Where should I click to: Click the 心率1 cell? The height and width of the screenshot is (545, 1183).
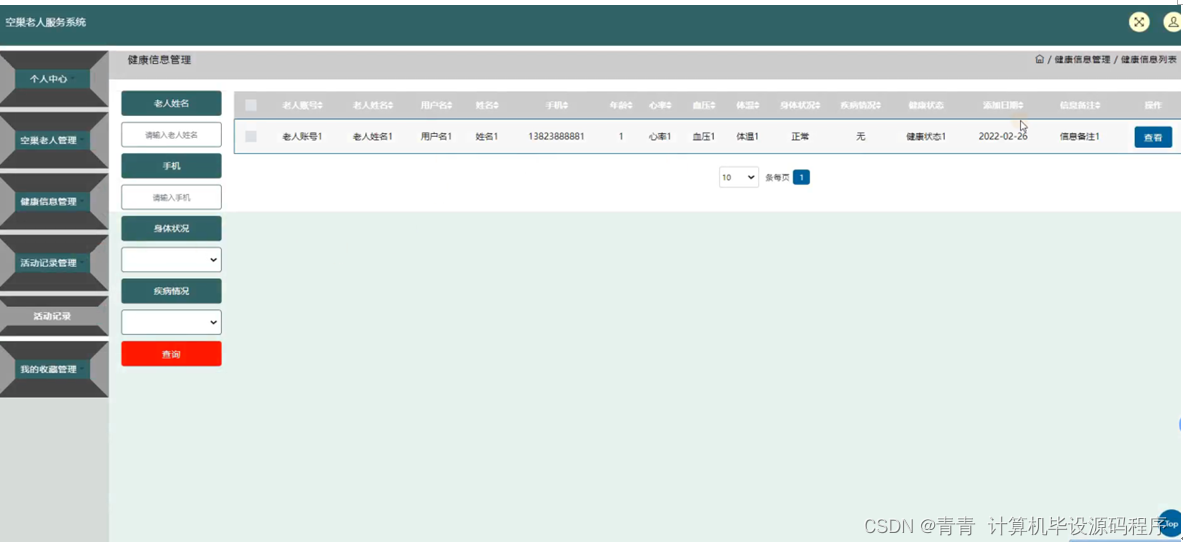point(660,137)
